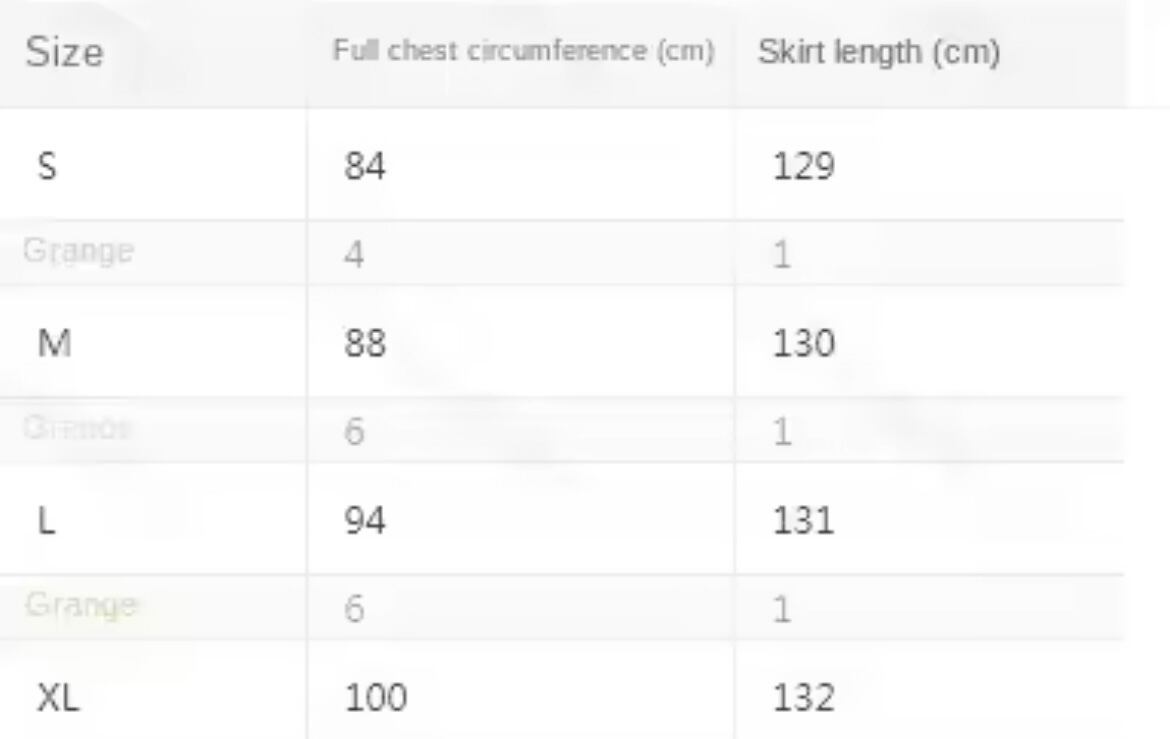Select the L size cell
This screenshot has width=1170, height=739.
pos(46,521)
